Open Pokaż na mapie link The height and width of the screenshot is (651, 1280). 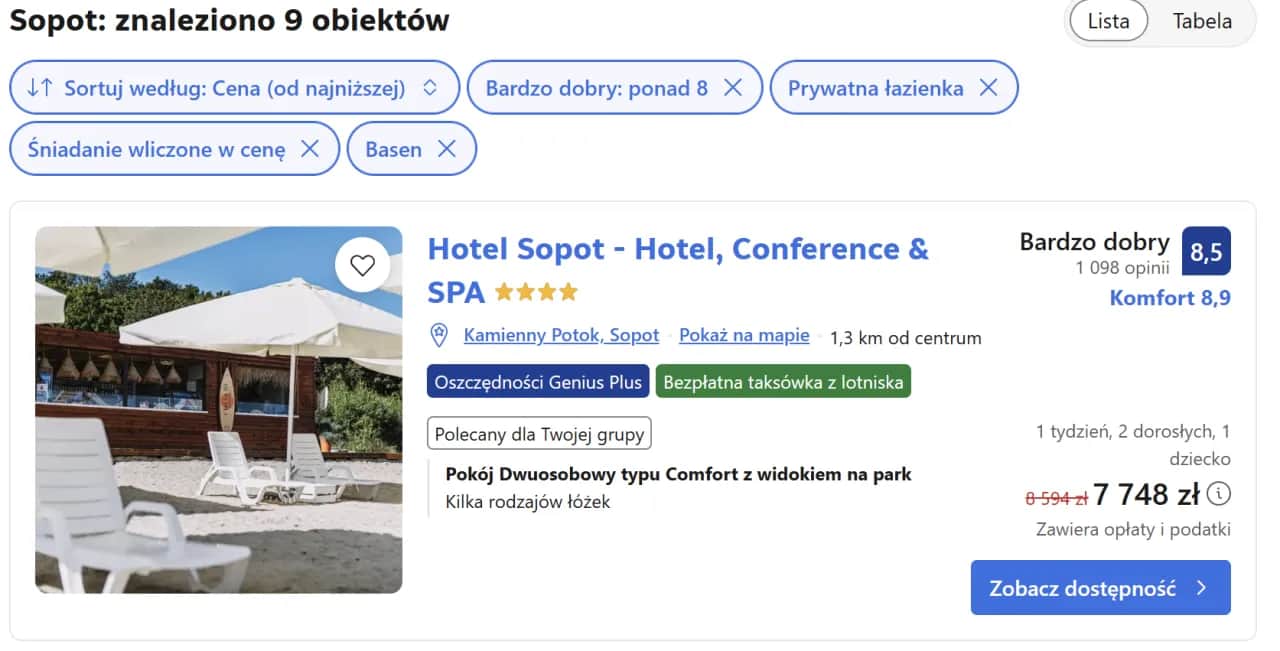tap(744, 335)
